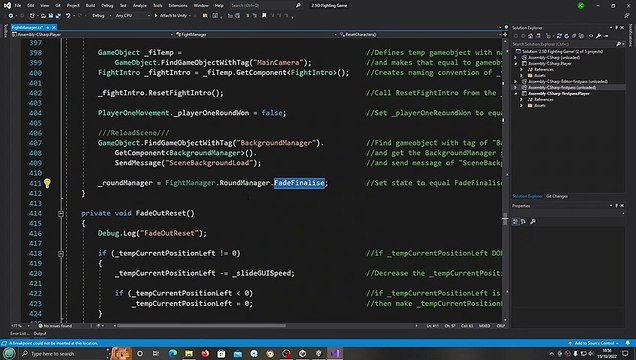Screen dimensions: 636x360
Task: Expand References under Assembly-CSharp.Player
Action: tap(522, 70)
